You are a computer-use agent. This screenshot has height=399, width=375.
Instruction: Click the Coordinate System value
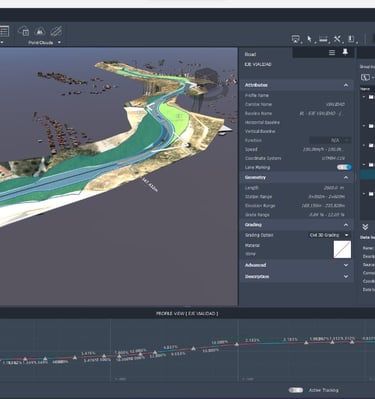pos(333,158)
